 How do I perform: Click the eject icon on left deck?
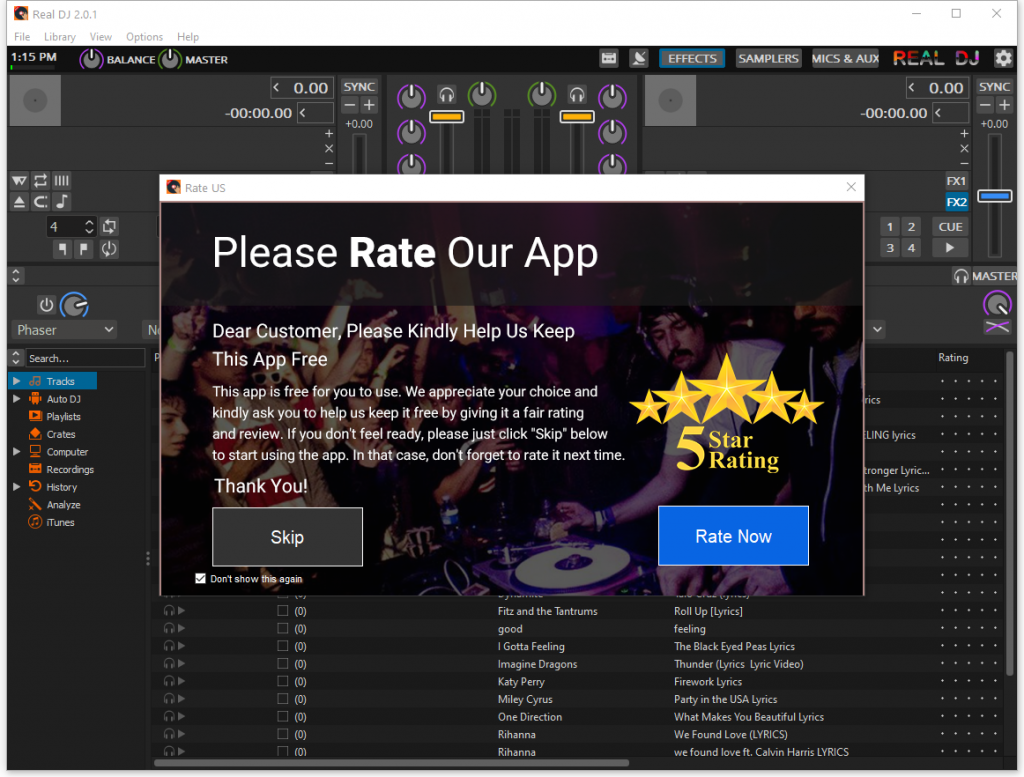coord(20,202)
